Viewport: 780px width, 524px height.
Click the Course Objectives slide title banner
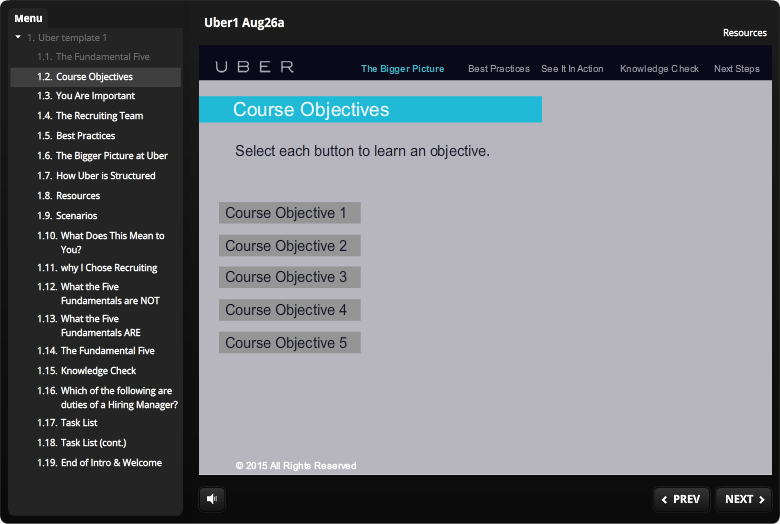(x=370, y=109)
